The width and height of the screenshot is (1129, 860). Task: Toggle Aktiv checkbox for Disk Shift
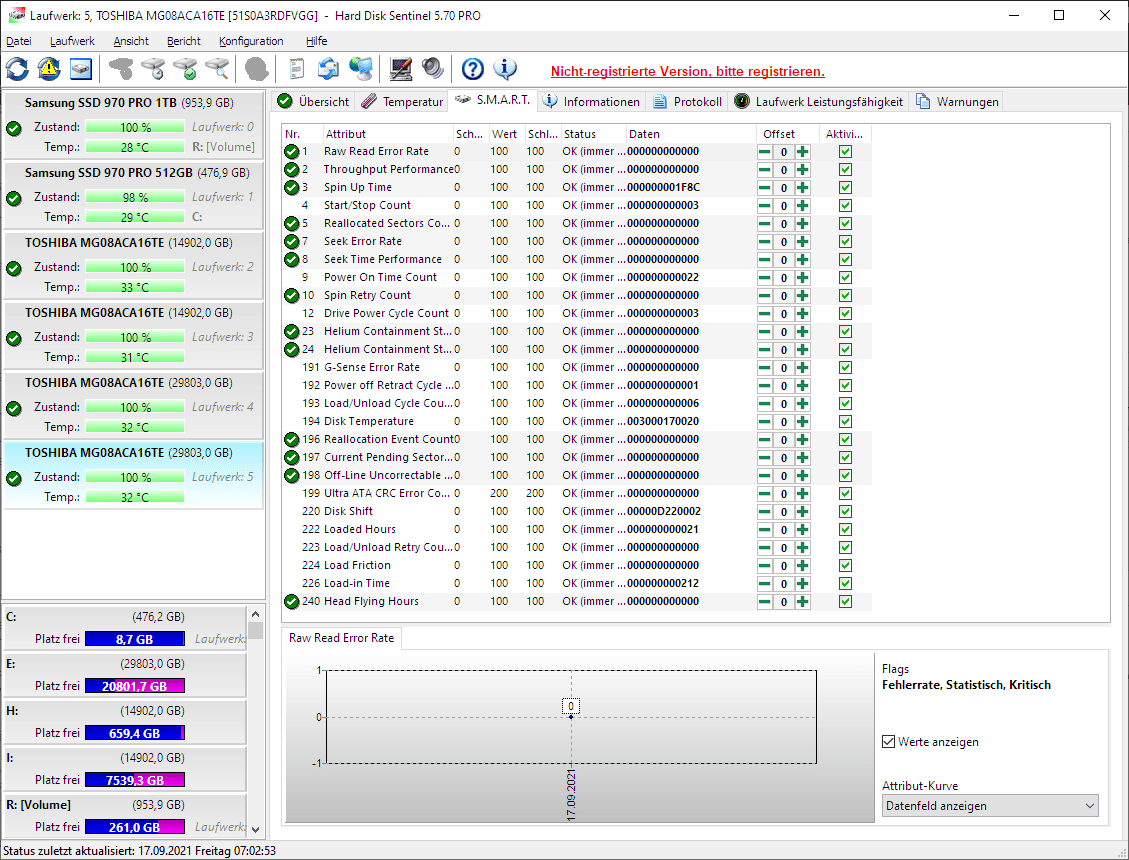pos(845,512)
